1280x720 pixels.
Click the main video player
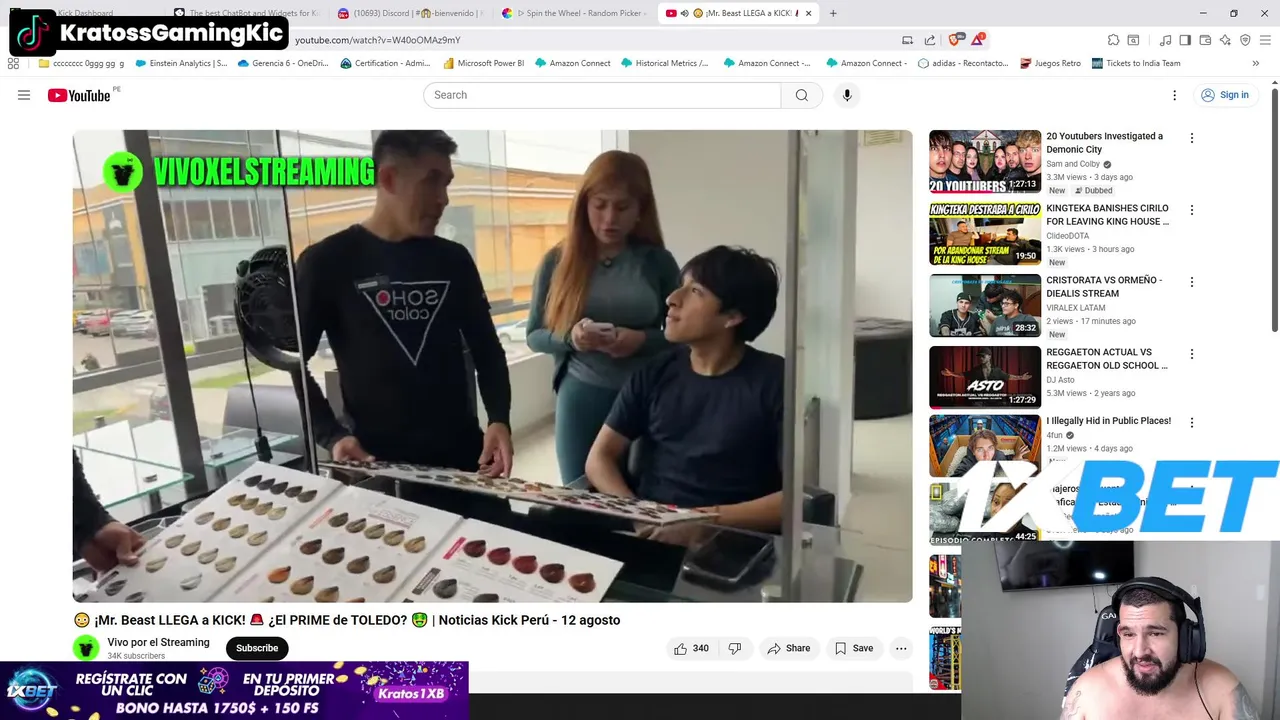492,366
